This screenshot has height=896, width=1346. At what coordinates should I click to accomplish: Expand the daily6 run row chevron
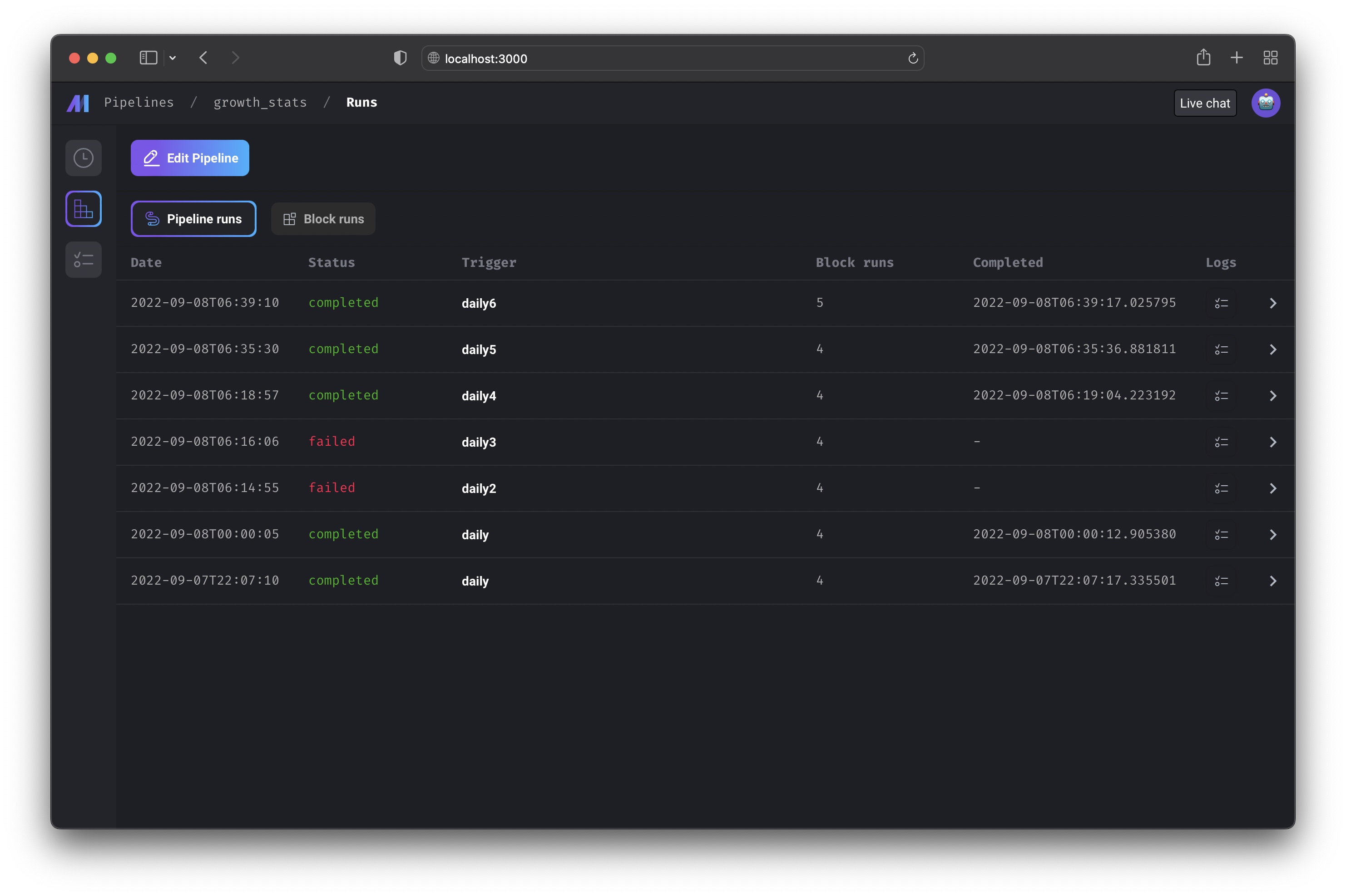click(1273, 303)
